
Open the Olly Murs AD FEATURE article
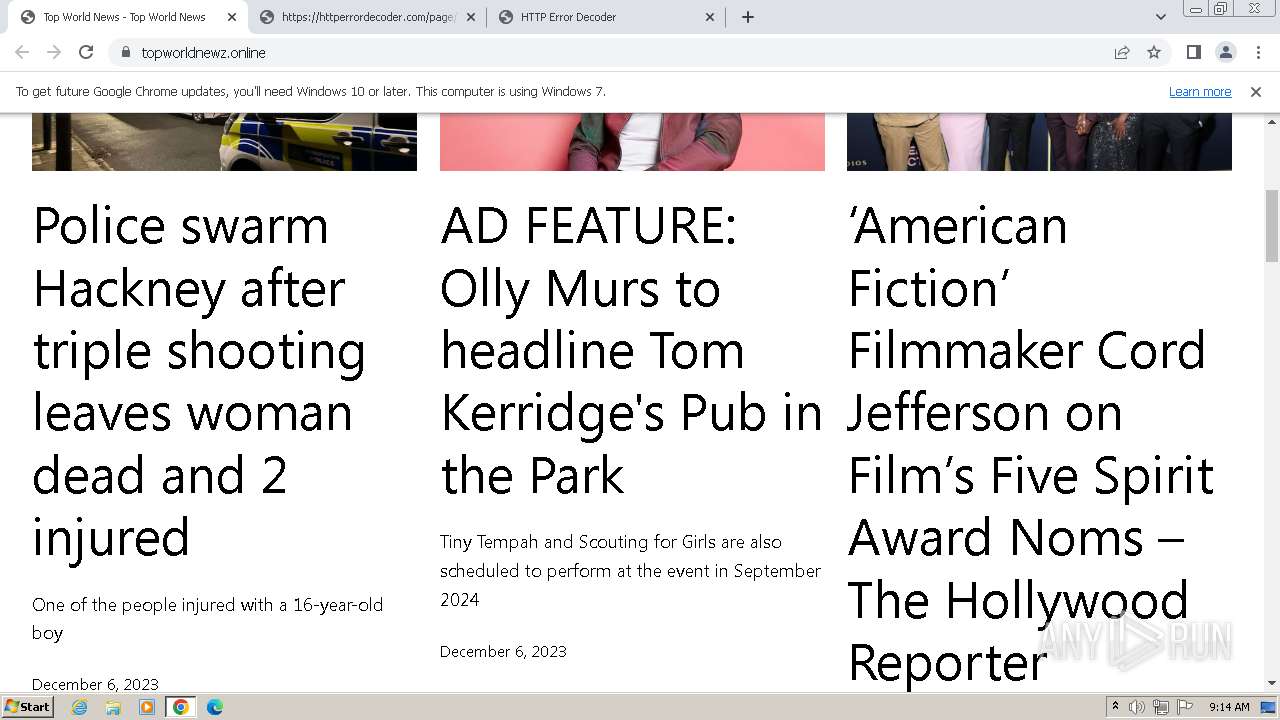coord(630,350)
